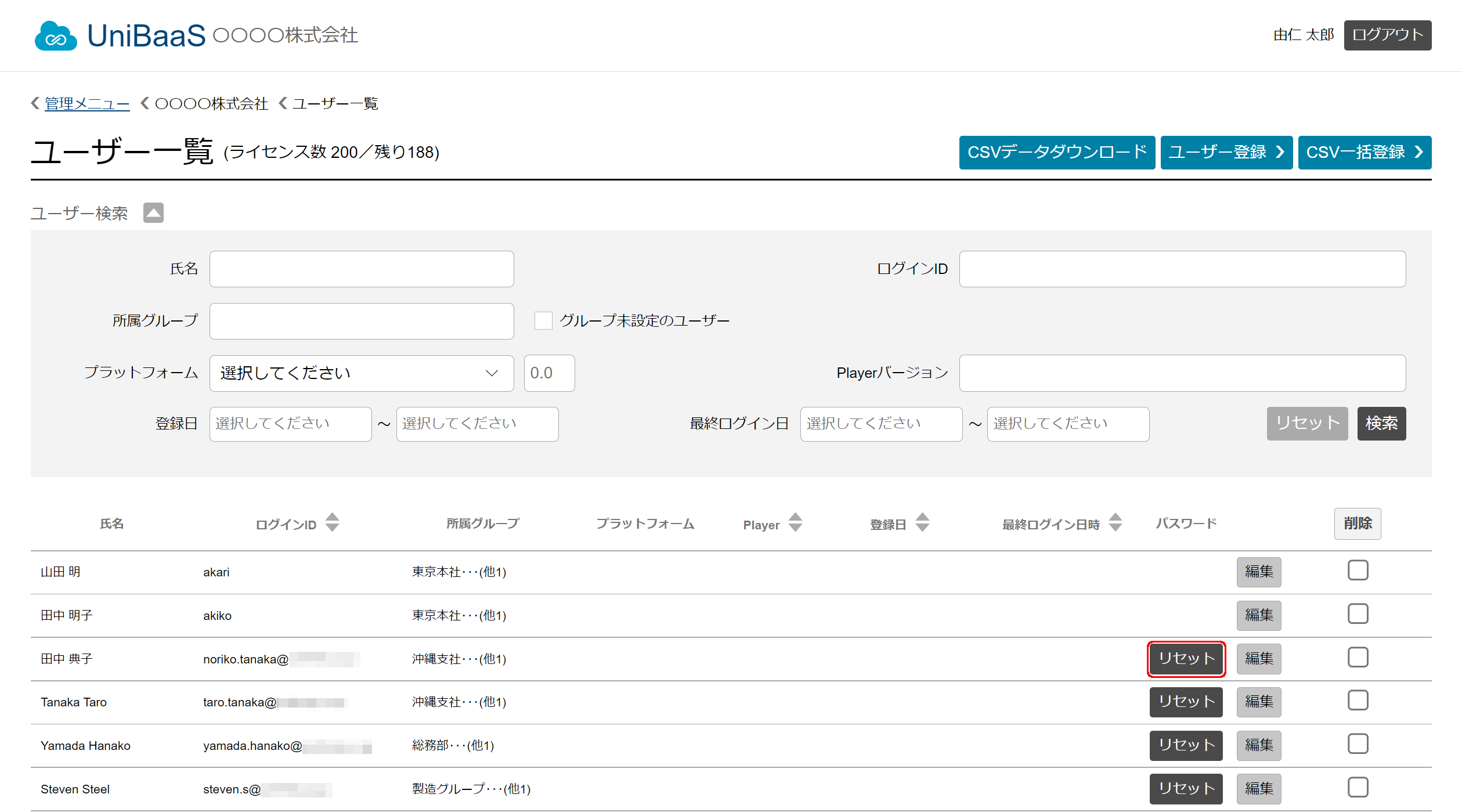Click chevron on ユーザー登録 button
Viewport: 1462px width, 812px height.
(x=1280, y=152)
